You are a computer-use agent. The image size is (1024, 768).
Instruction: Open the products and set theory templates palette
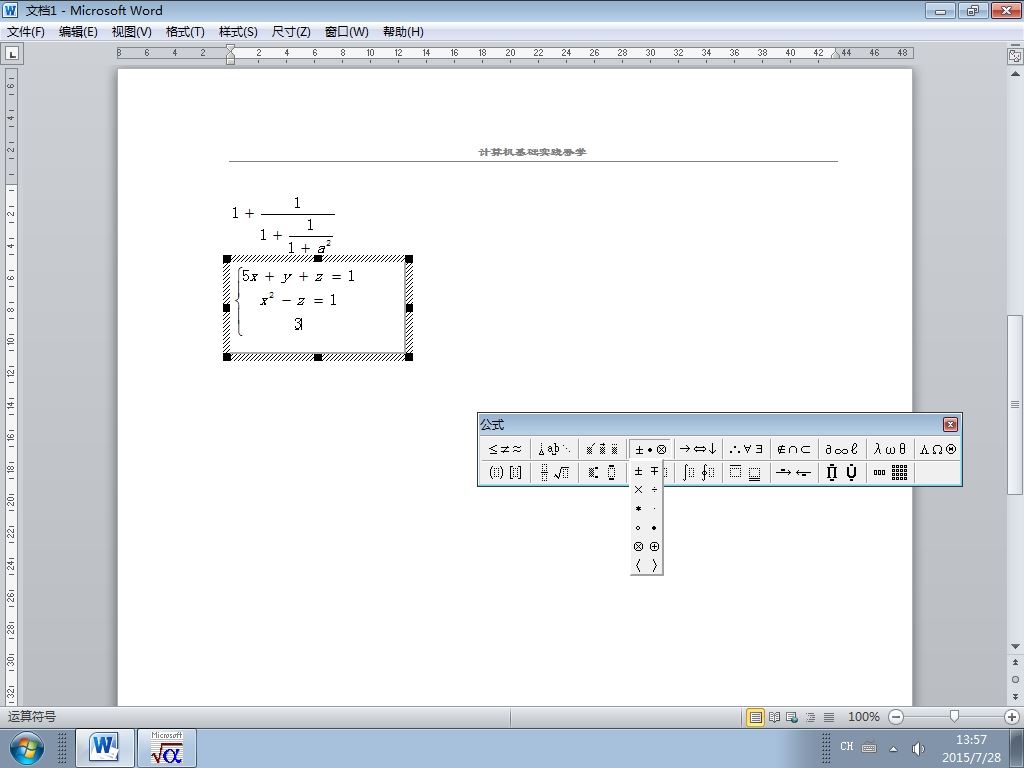(842, 473)
